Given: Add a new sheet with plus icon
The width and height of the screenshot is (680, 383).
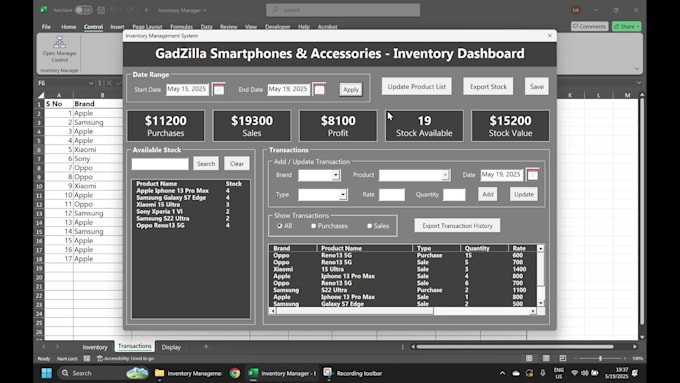Looking at the screenshot, I should (206, 347).
